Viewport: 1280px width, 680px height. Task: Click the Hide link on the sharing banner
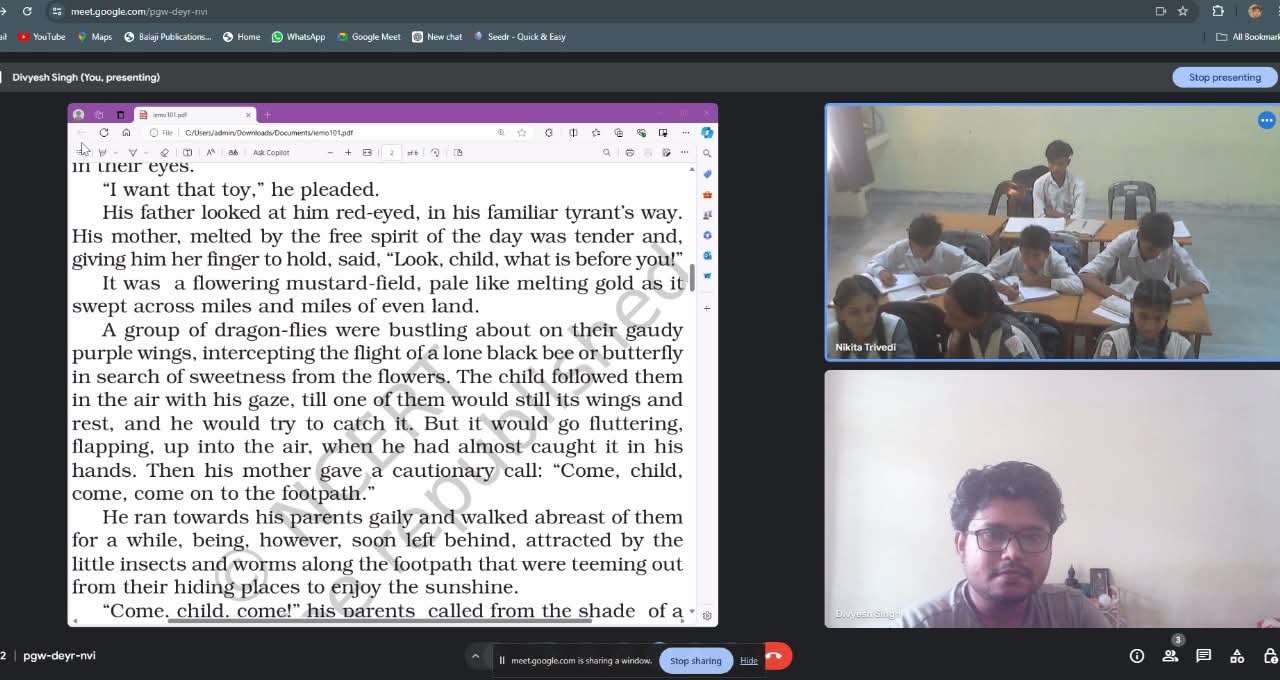pyautogui.click(x=748, y=660)
